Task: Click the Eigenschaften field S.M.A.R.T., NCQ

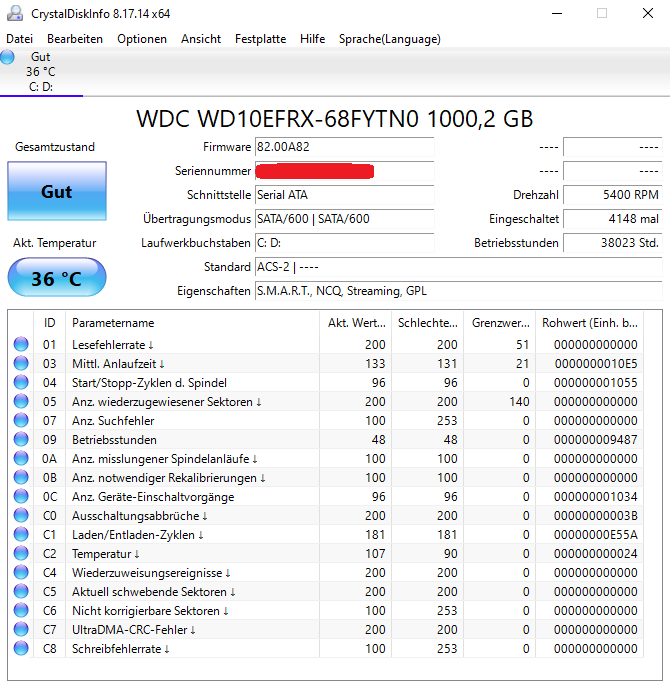Action: 459,291
